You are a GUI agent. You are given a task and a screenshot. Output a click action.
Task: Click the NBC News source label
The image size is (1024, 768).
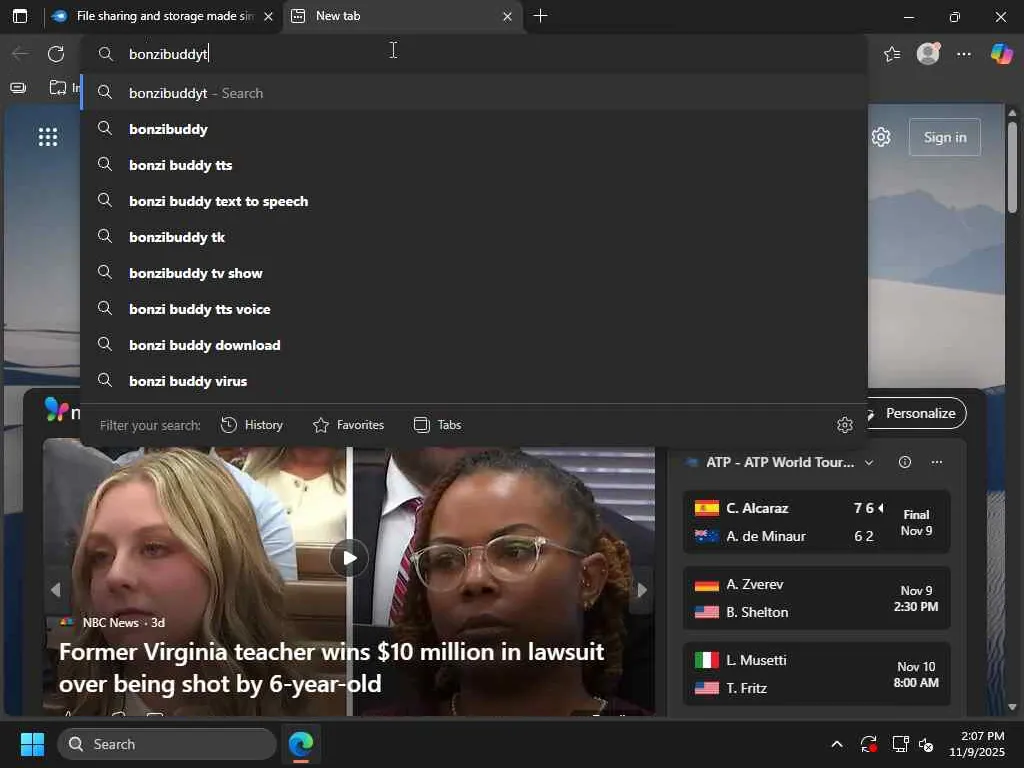point(110,622)
